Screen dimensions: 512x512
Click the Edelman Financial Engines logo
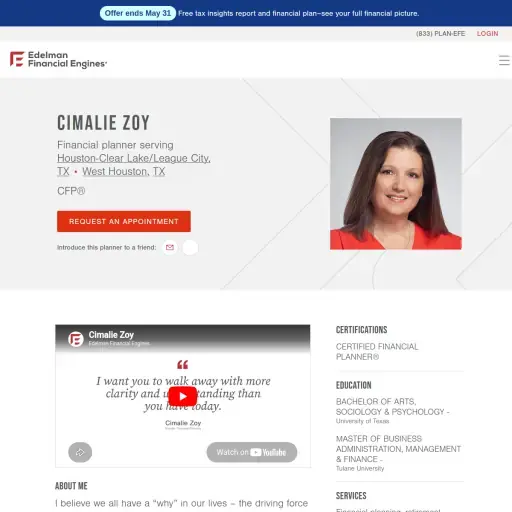click(58, 60)
